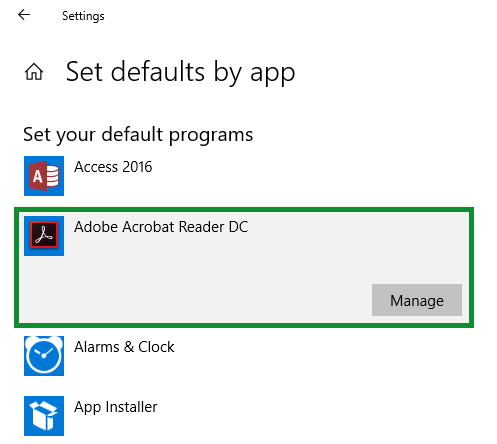Screen dimensions: 497x444
Task: Open Settings home via house icon
Action: [34, 72]
